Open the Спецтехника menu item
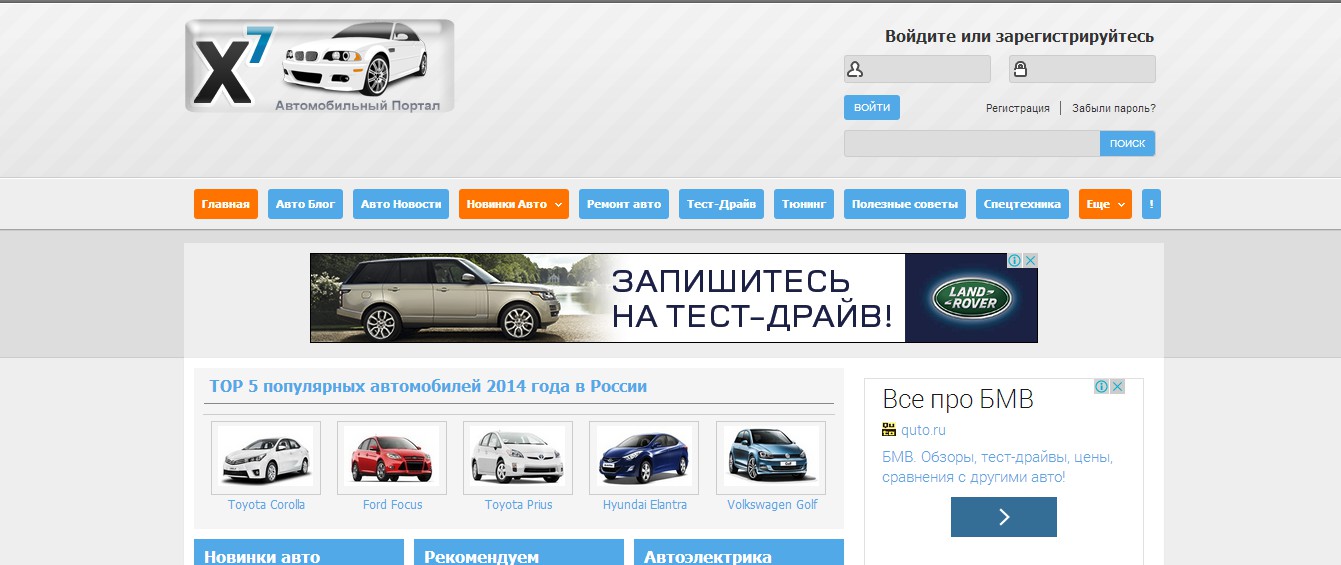Image resolution: width=1341 pixels, height=565 pixels. click(x=1022, y=204)
